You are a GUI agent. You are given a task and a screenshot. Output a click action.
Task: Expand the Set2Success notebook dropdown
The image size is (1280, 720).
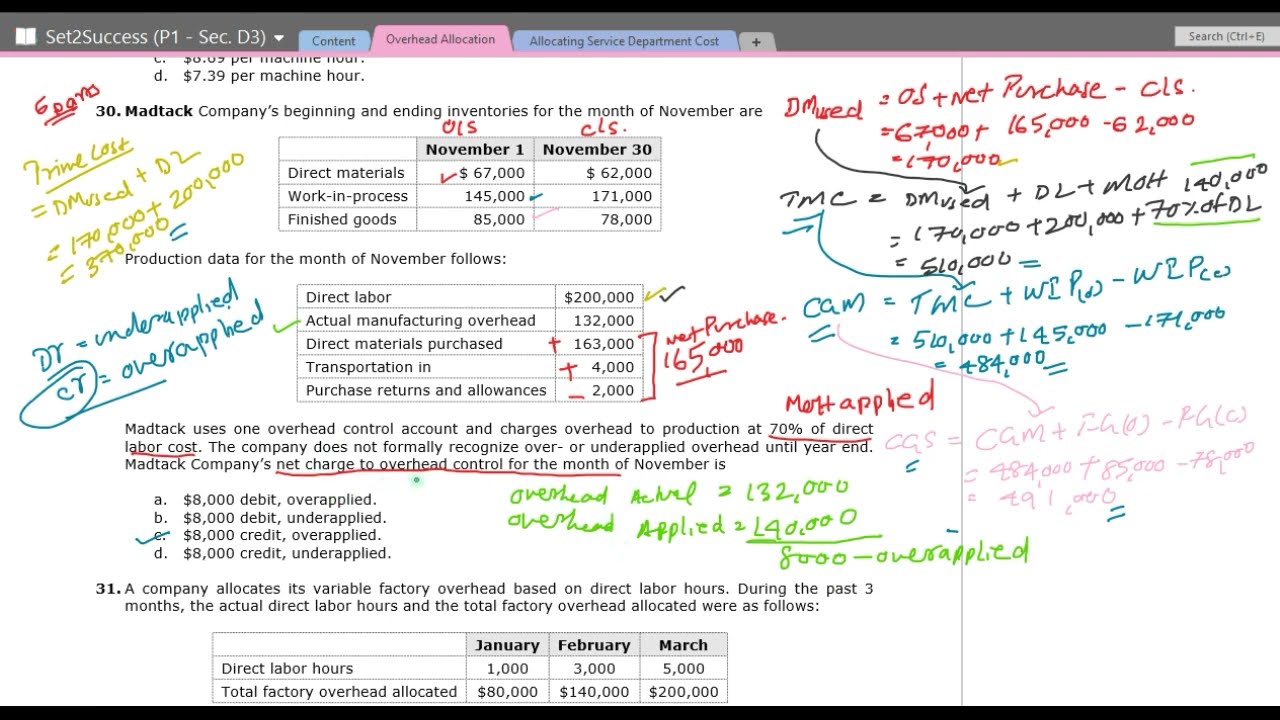pyautogui.click(x=279, y=38)
